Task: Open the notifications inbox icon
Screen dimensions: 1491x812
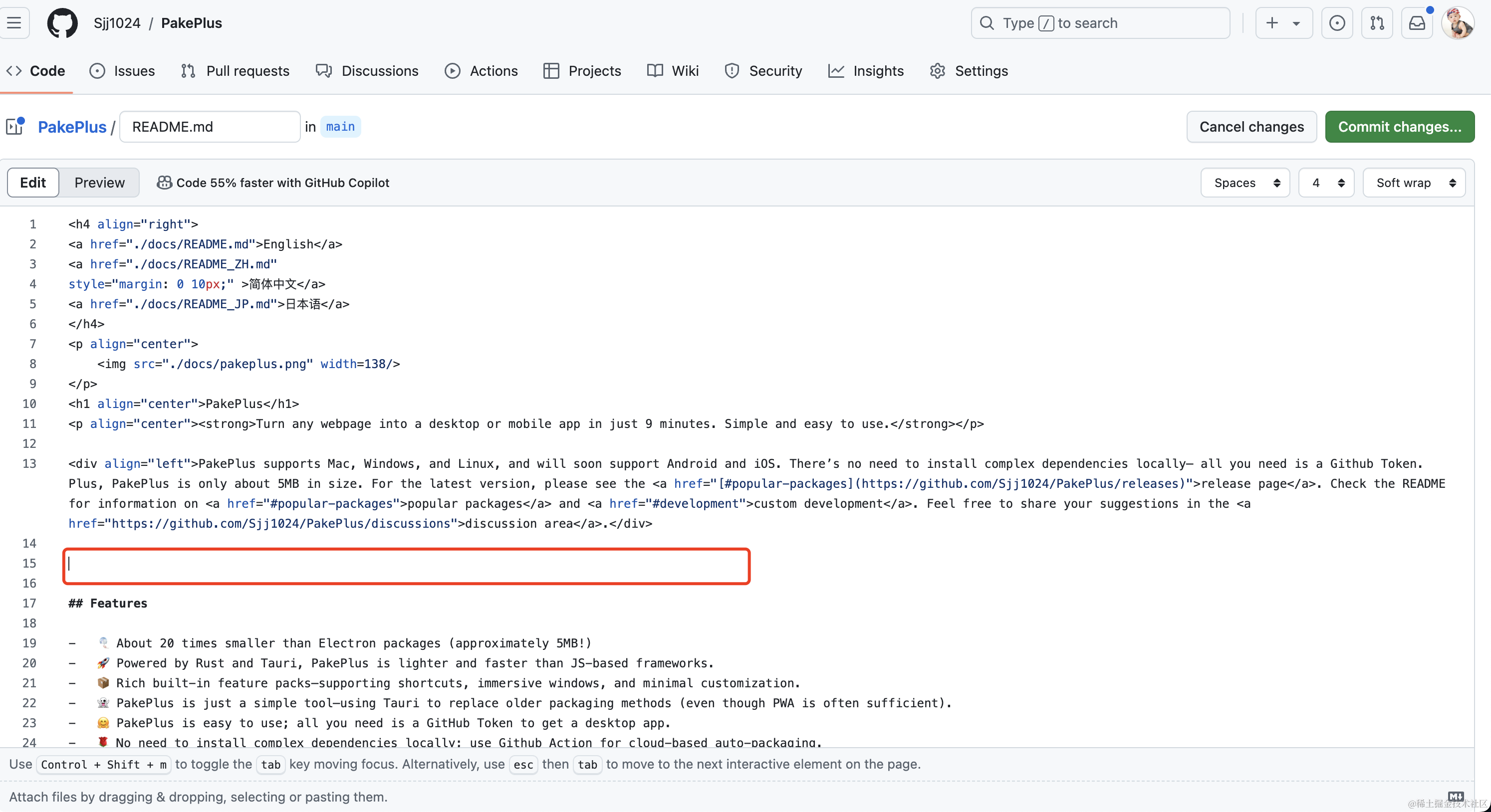Action: point(1416,23)
